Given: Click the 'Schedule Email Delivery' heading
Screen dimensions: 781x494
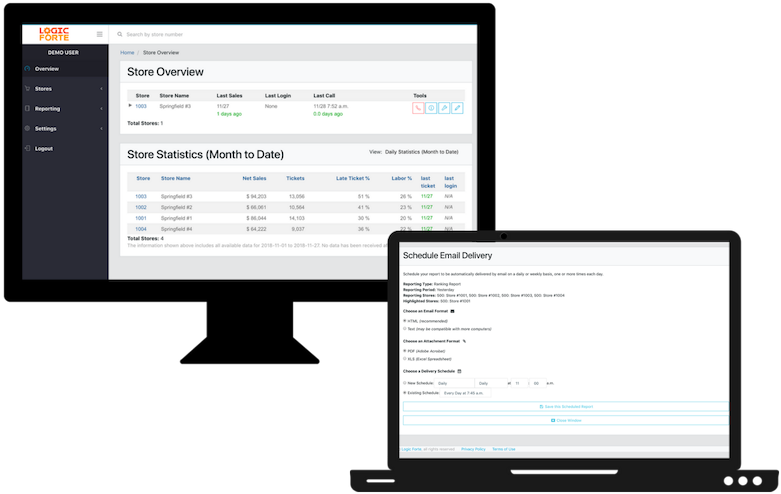Looking at the screenshot, I should tap(447, 255).
